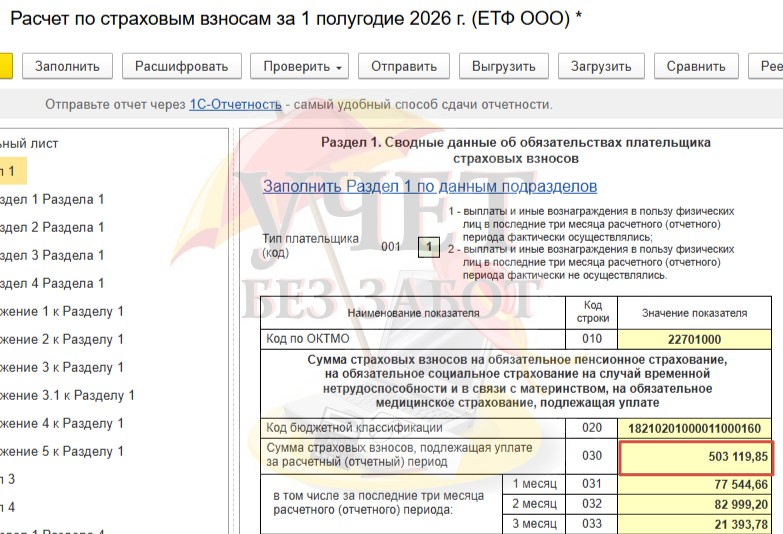Click the line code 030 cell

point(592,456)
